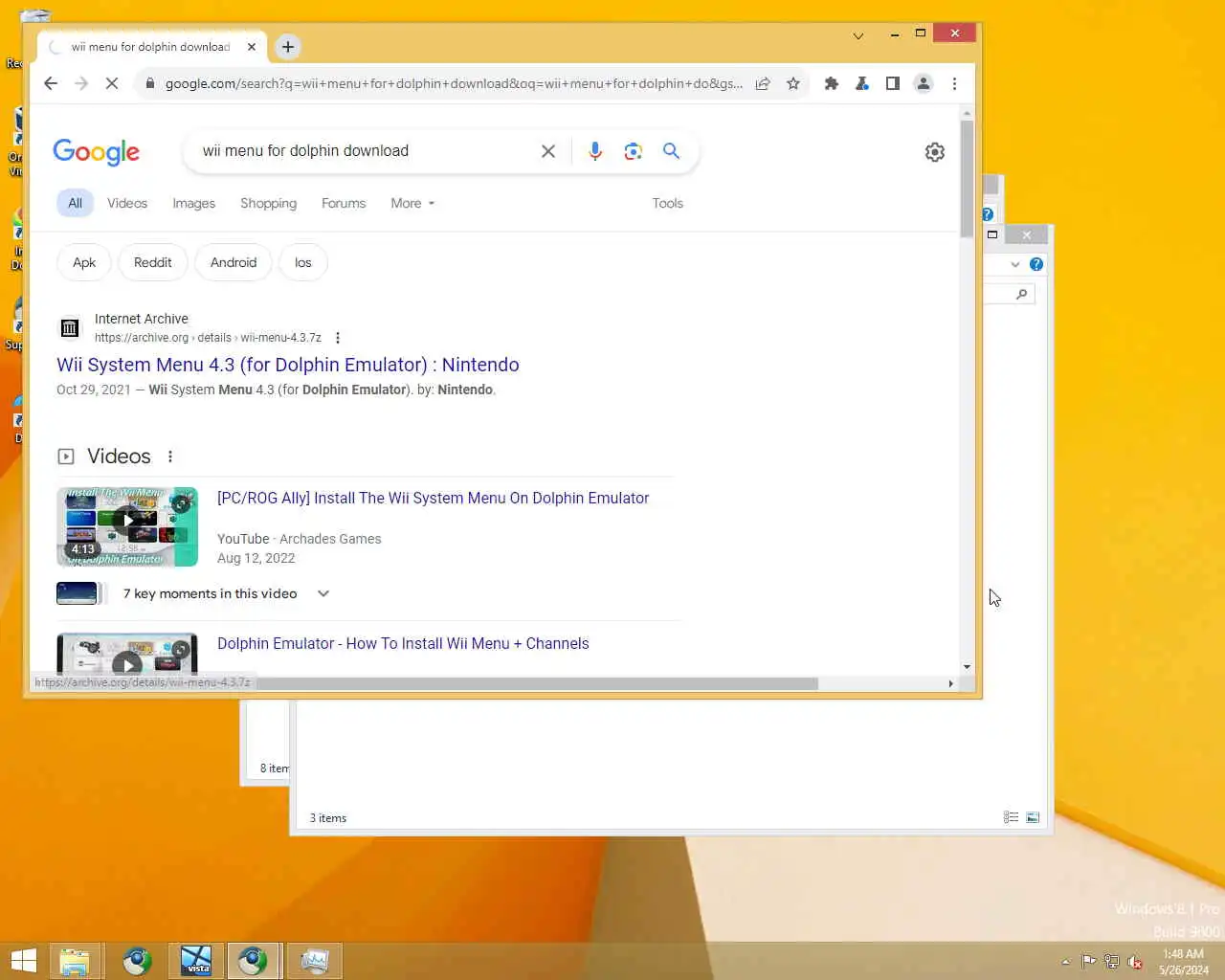This screenshot has height=980, width=1225.
Task: Open the muted volume tray icon
Action: tap(1135, 962)
